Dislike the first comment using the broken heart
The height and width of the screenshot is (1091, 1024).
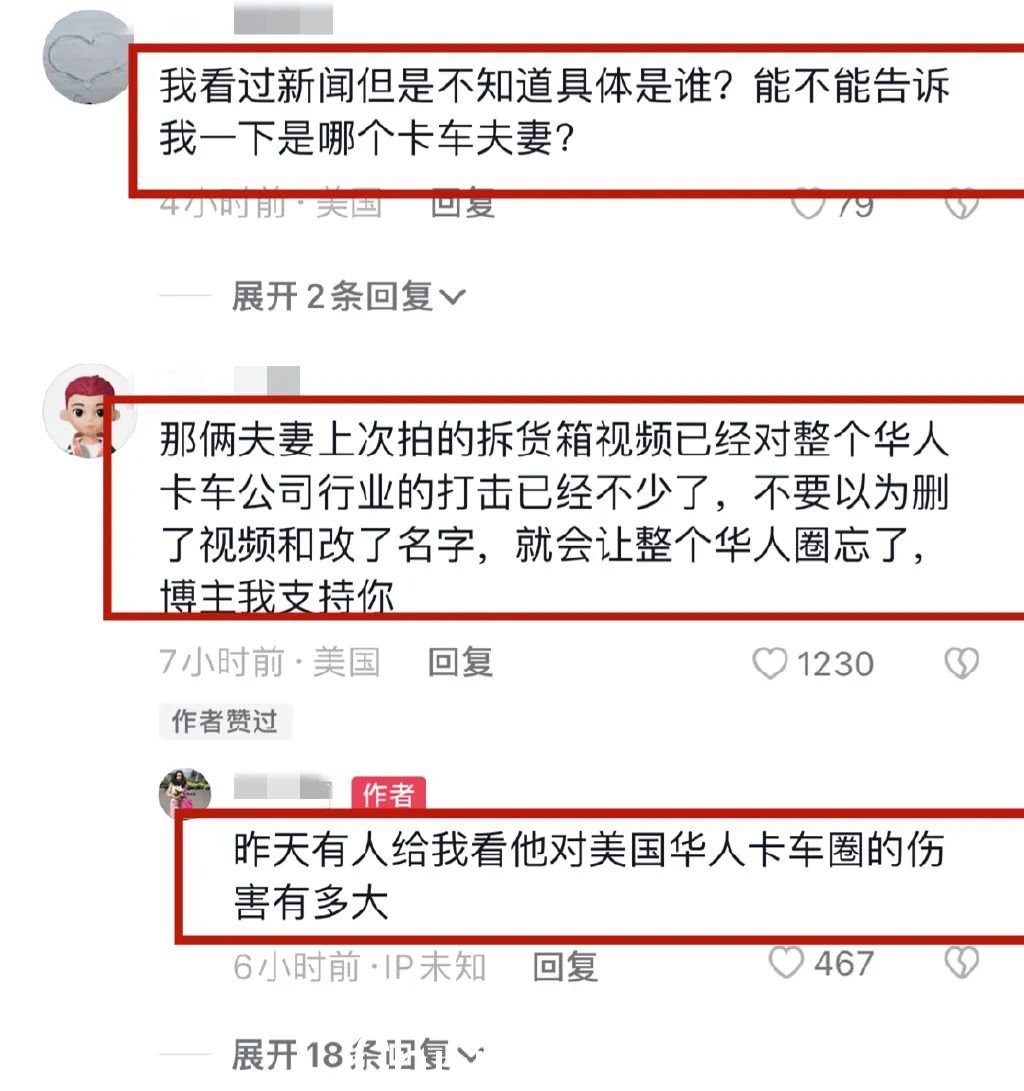coord(962,205)
